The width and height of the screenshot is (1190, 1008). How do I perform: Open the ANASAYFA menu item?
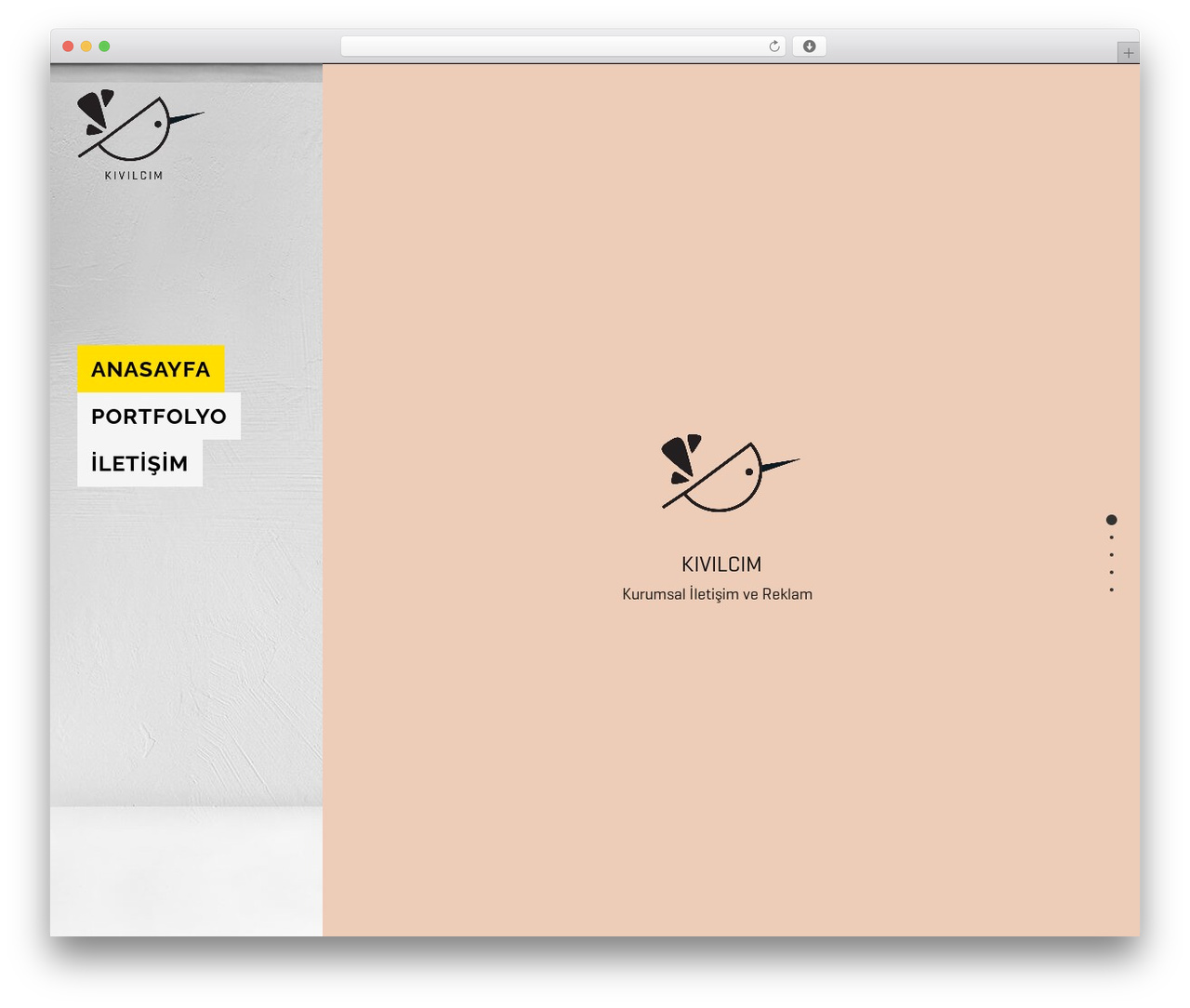click(151, 369)
